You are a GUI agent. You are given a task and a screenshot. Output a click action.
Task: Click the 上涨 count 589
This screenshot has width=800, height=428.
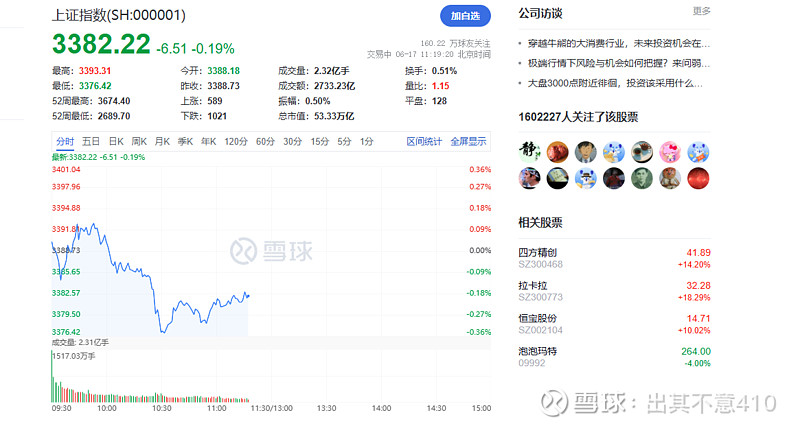(215, 101)
